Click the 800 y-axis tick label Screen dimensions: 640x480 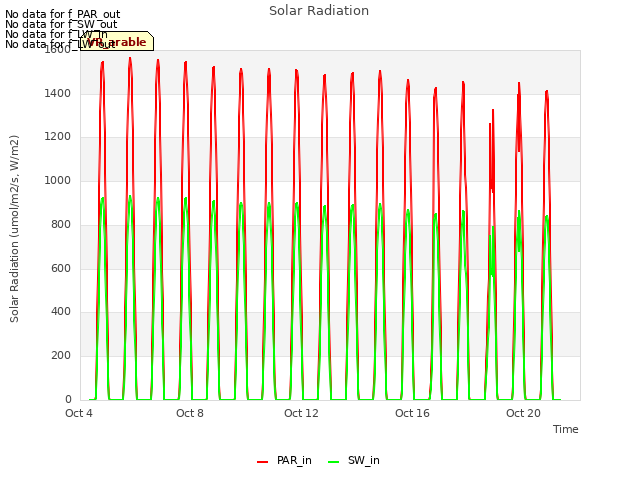click(61, 224)
